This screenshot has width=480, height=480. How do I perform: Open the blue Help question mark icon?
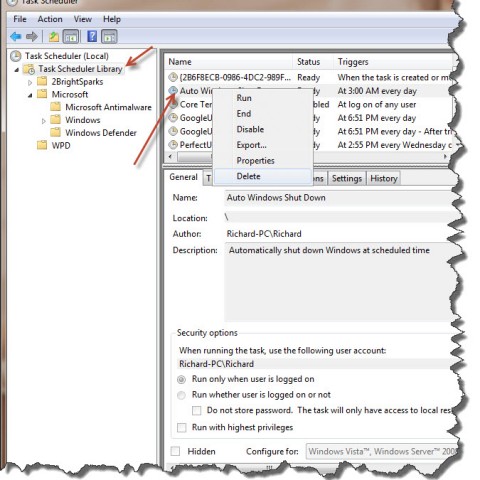tap(92, 36)
